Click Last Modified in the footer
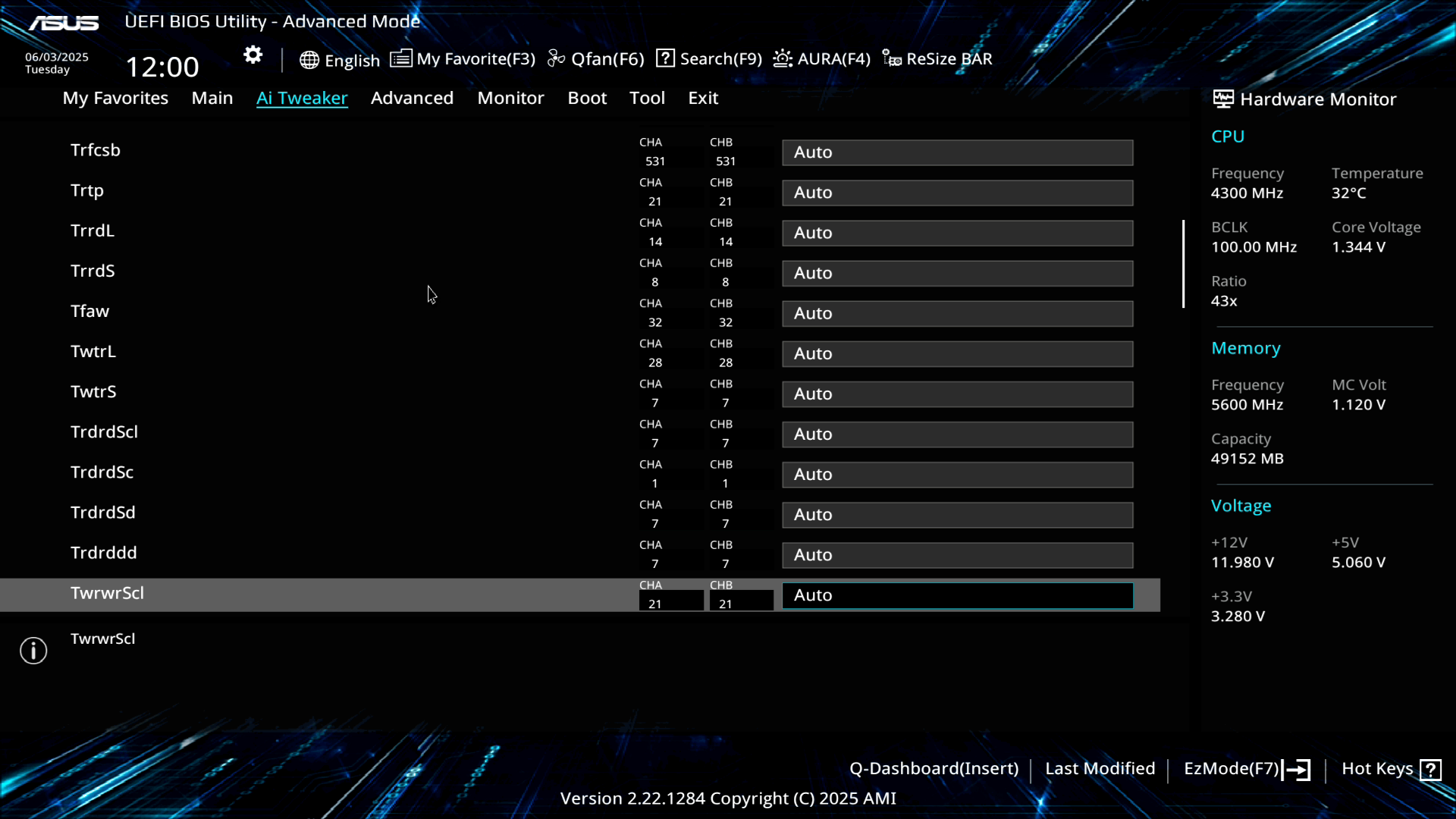Screen dimensions: 1456x819 [1100, 769]
